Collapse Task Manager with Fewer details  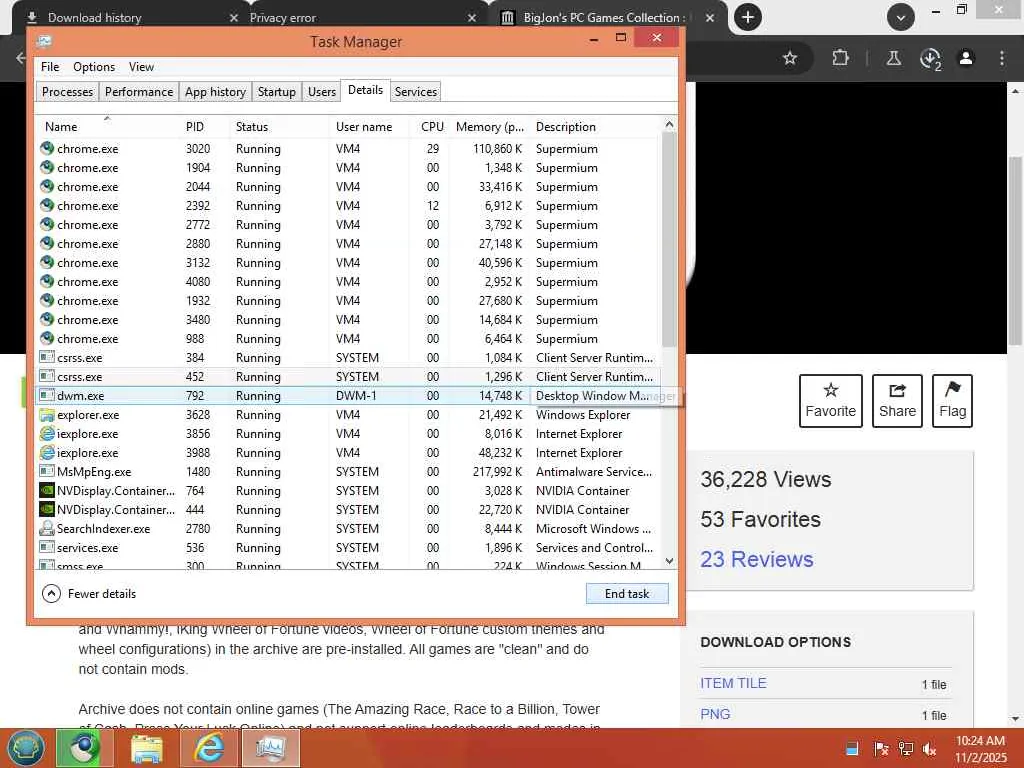pos(89,593)
